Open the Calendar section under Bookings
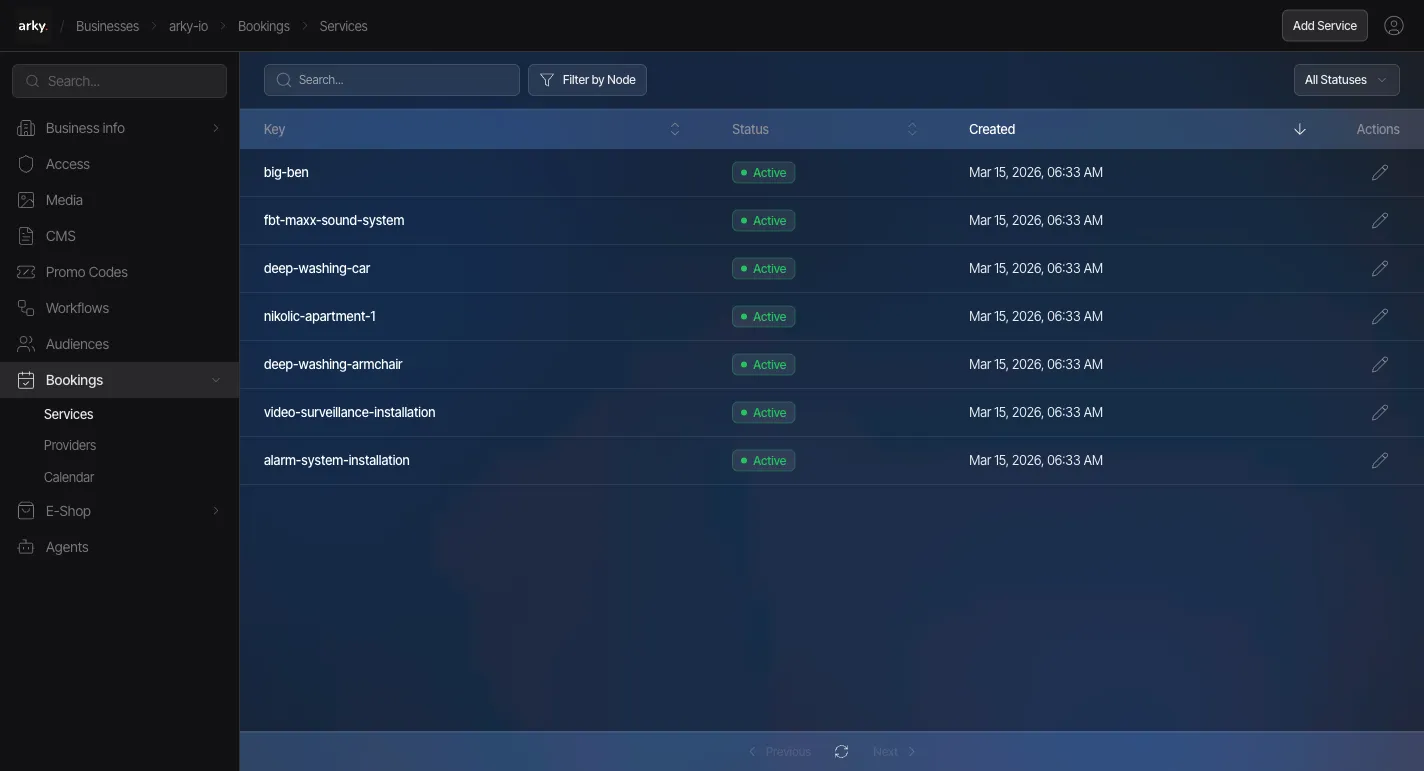This screenshot has width=1424, height=771. pos(68,477)
